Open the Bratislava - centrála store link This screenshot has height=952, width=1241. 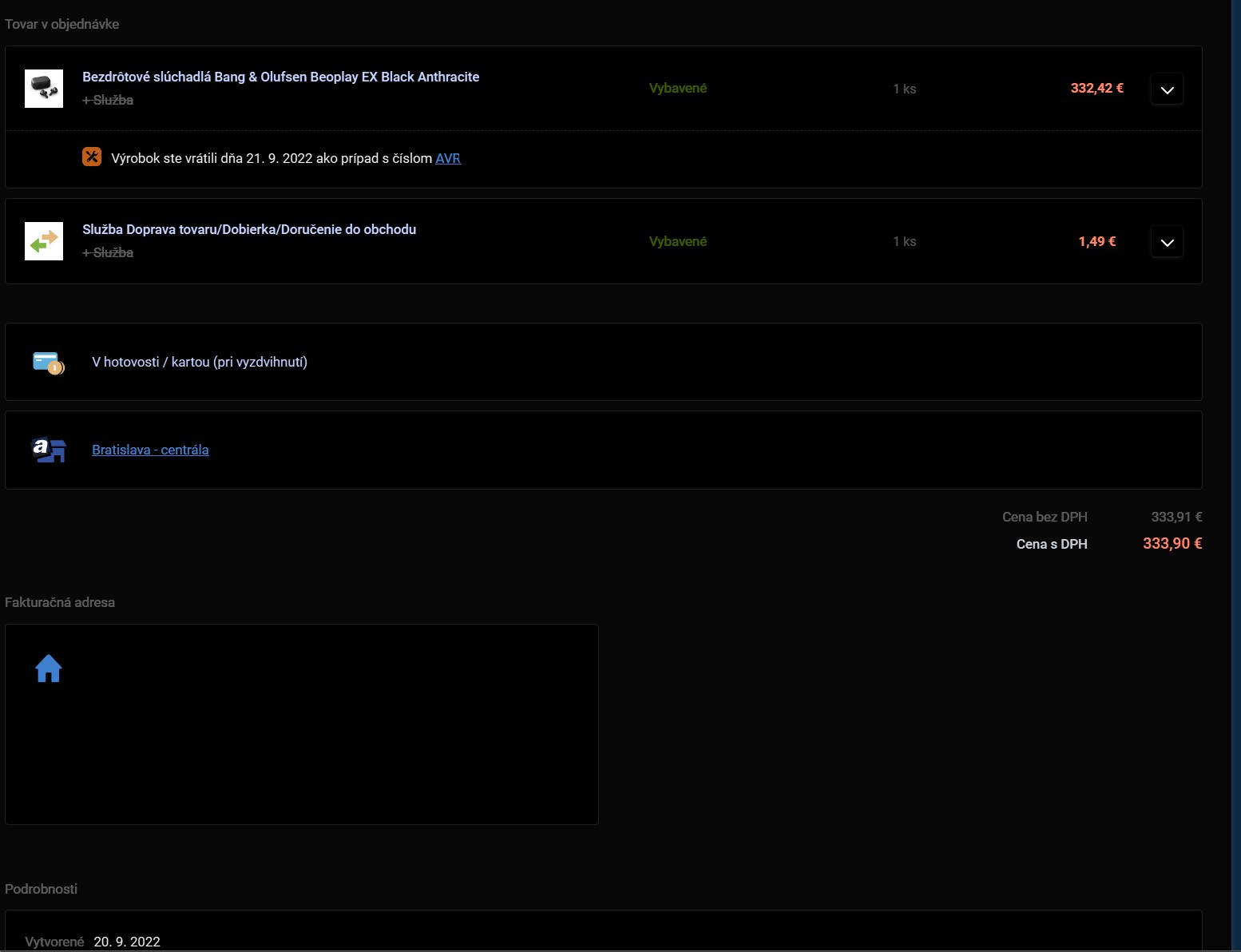point(150,450)
